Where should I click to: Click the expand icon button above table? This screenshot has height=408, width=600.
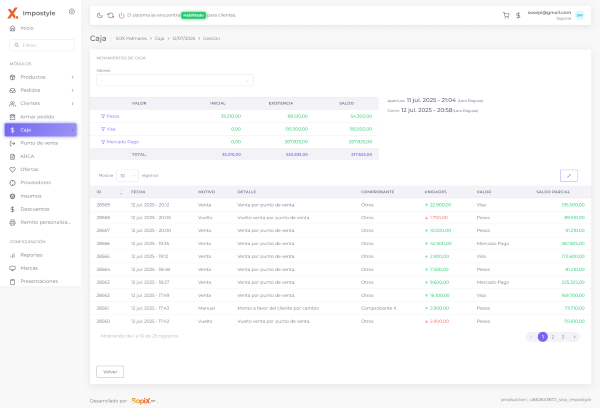click(569, 175)
